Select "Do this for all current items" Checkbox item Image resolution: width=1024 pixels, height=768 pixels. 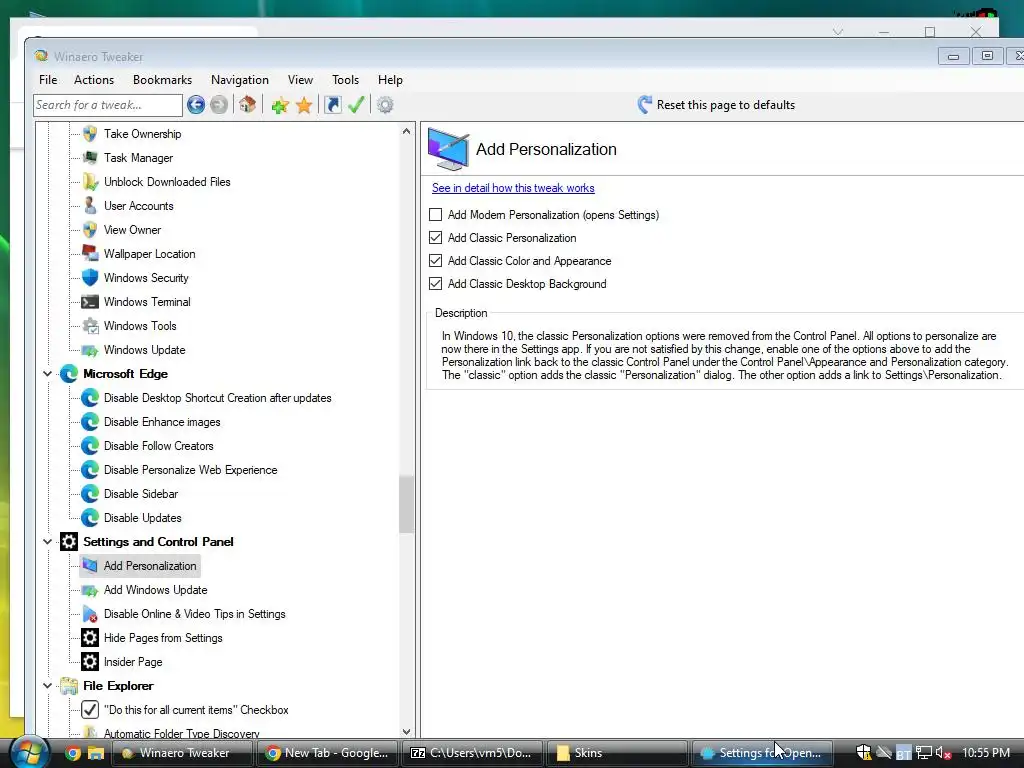[196, 710]
